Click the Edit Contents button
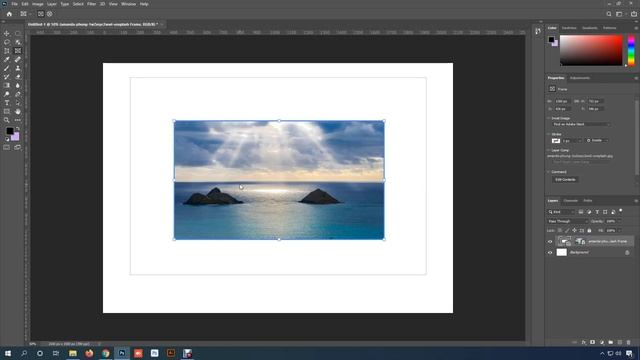The height and width of the screenshot is (360, 640). [x=565, y=180]
